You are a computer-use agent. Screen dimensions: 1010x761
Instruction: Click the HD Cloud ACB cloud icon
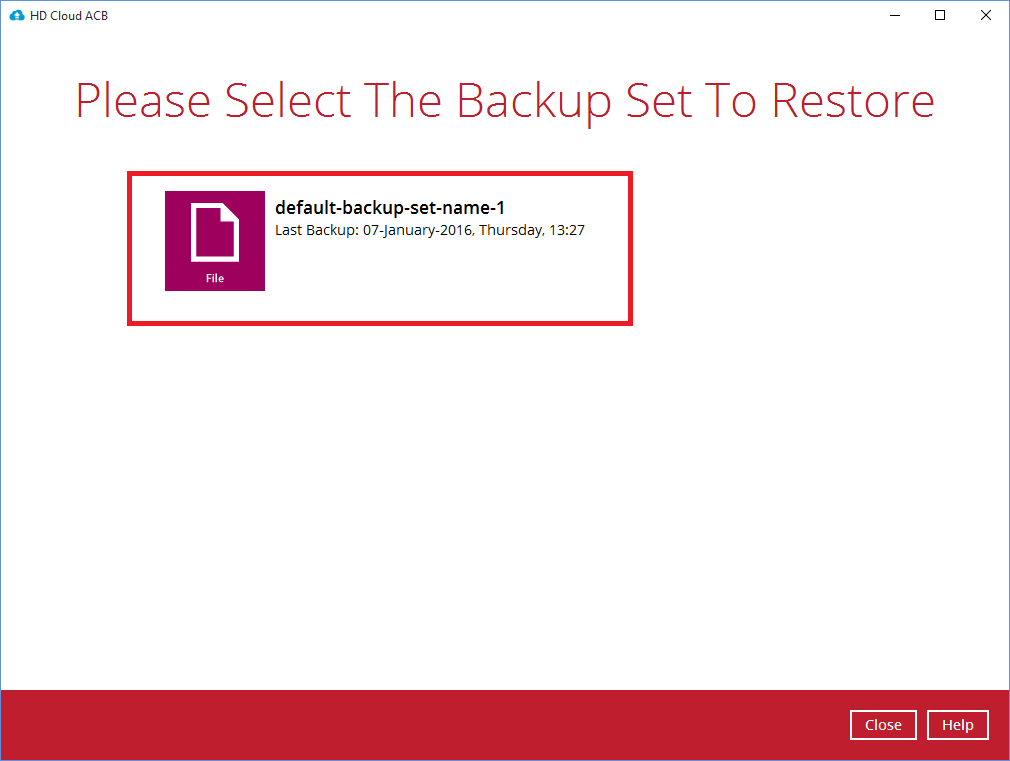point(17,15)
